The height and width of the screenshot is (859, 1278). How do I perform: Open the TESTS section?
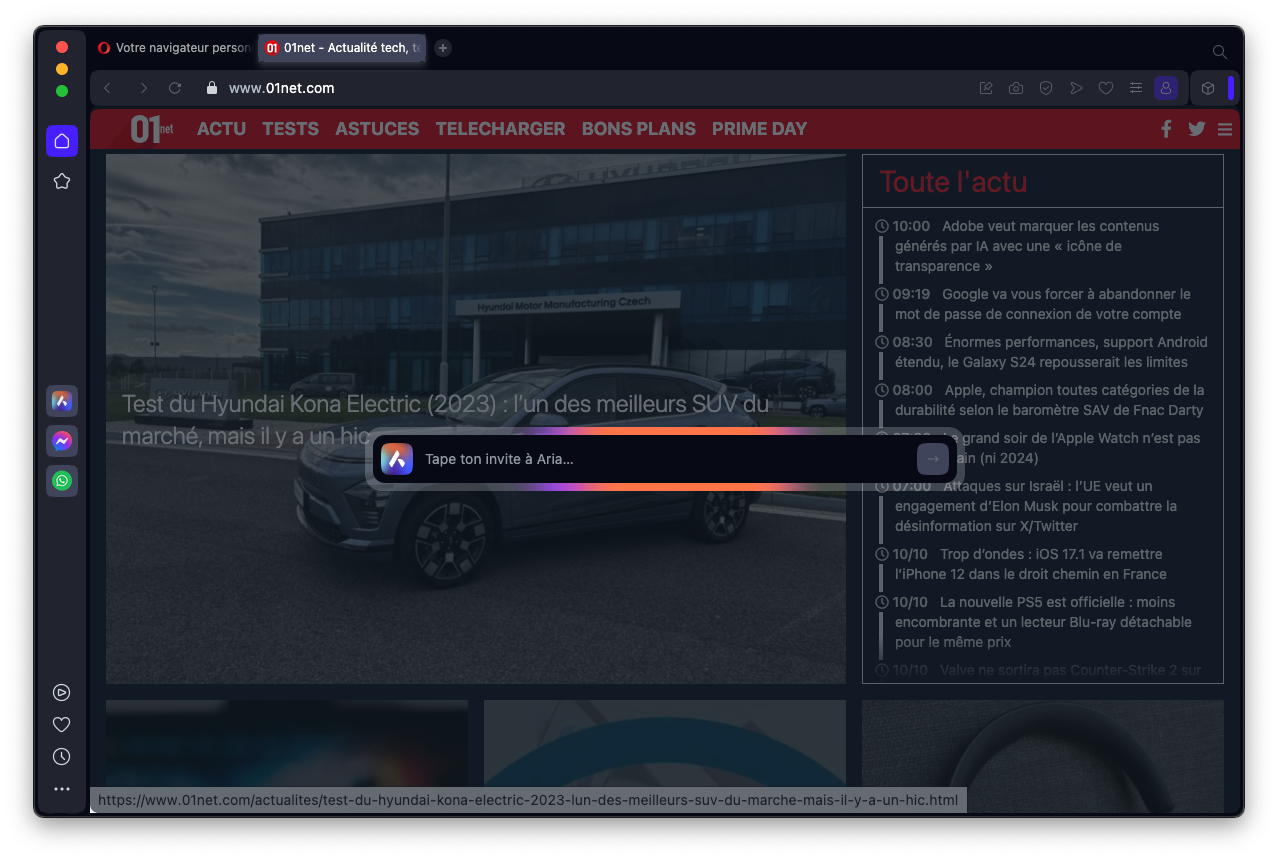(x=290, y=129)
